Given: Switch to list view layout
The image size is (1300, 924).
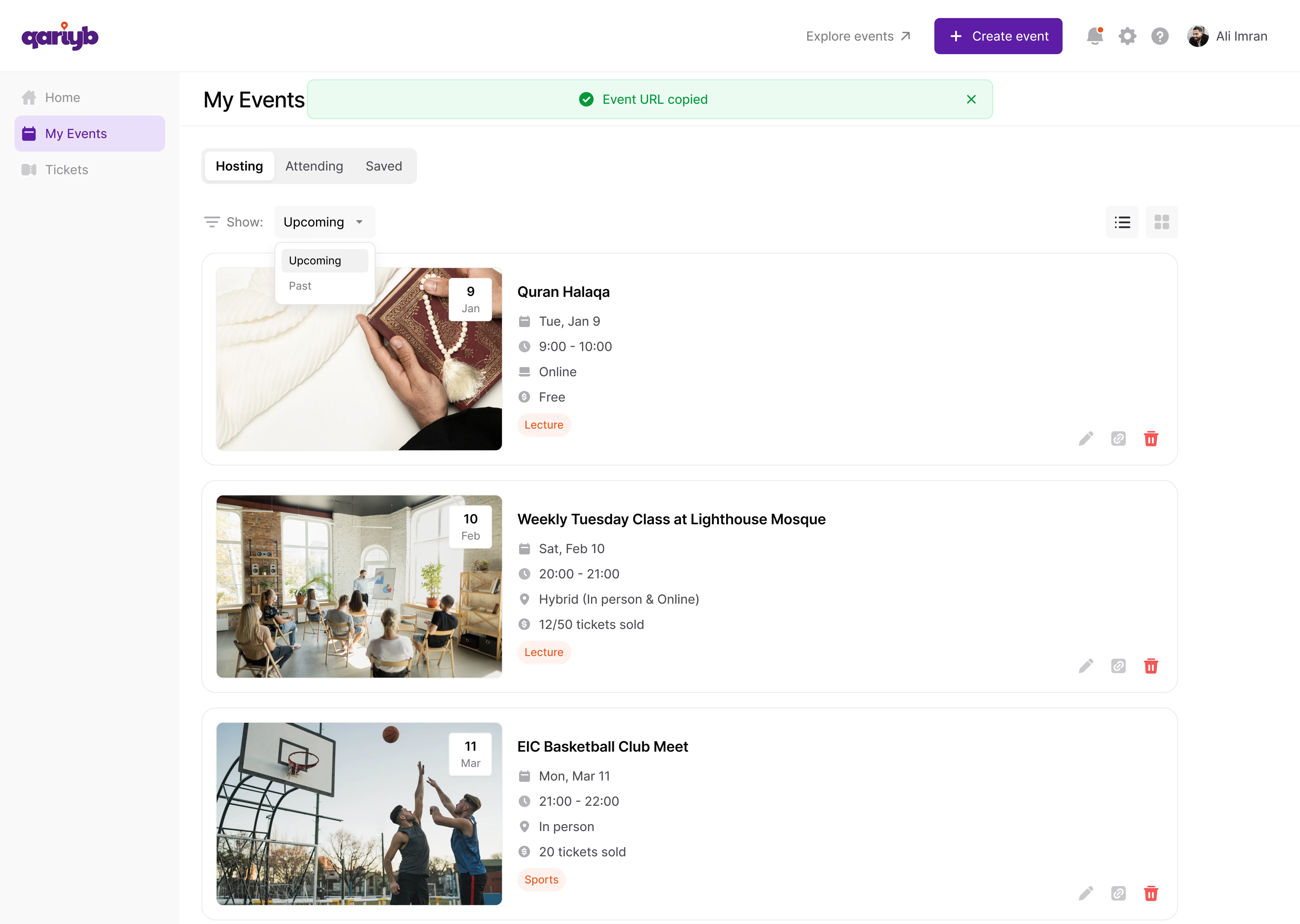Looking at the screenshot, I should 1122,223.
